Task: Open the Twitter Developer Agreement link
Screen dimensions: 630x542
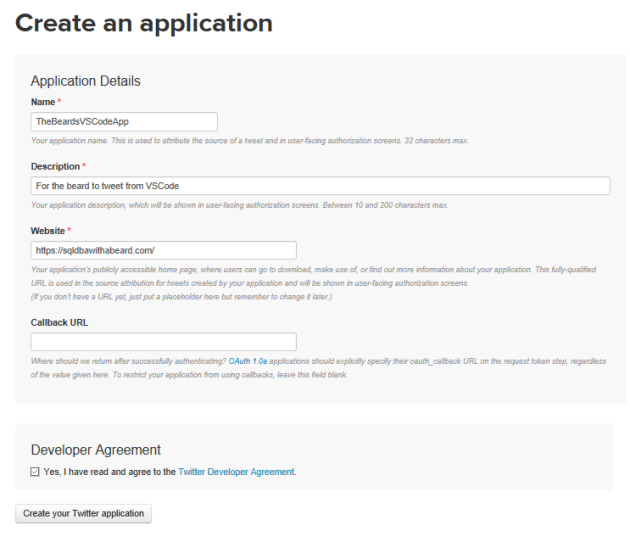Action: [236, 471]
